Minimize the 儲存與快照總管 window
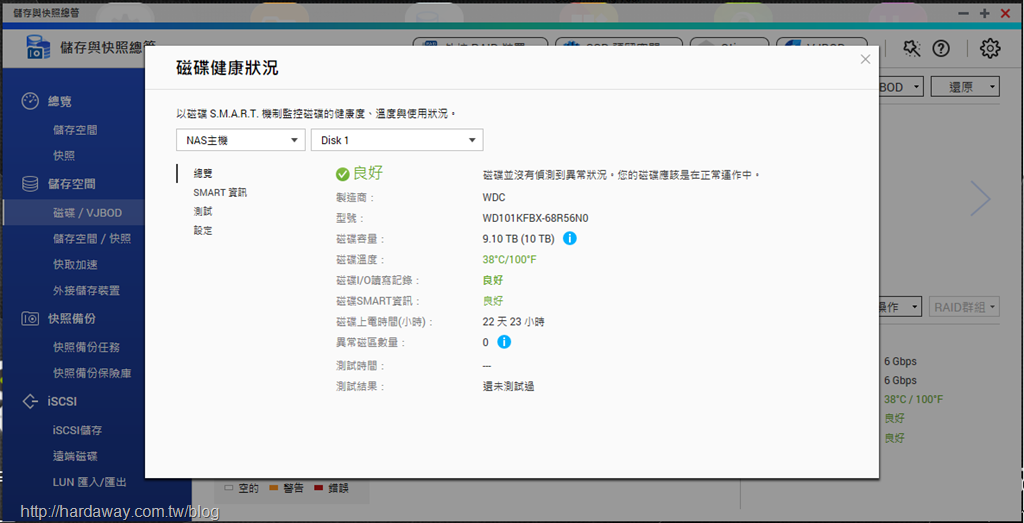1024x523 pixels. [x=963, y=13]
